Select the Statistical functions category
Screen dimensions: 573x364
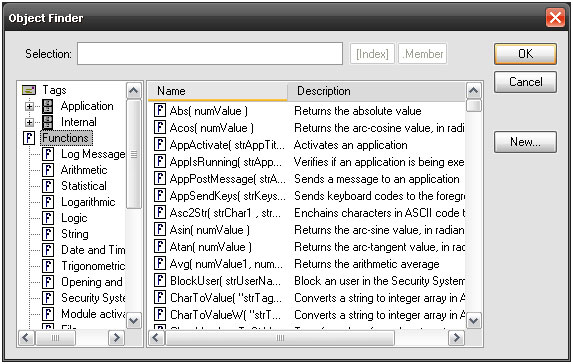(x=84, y=186)
